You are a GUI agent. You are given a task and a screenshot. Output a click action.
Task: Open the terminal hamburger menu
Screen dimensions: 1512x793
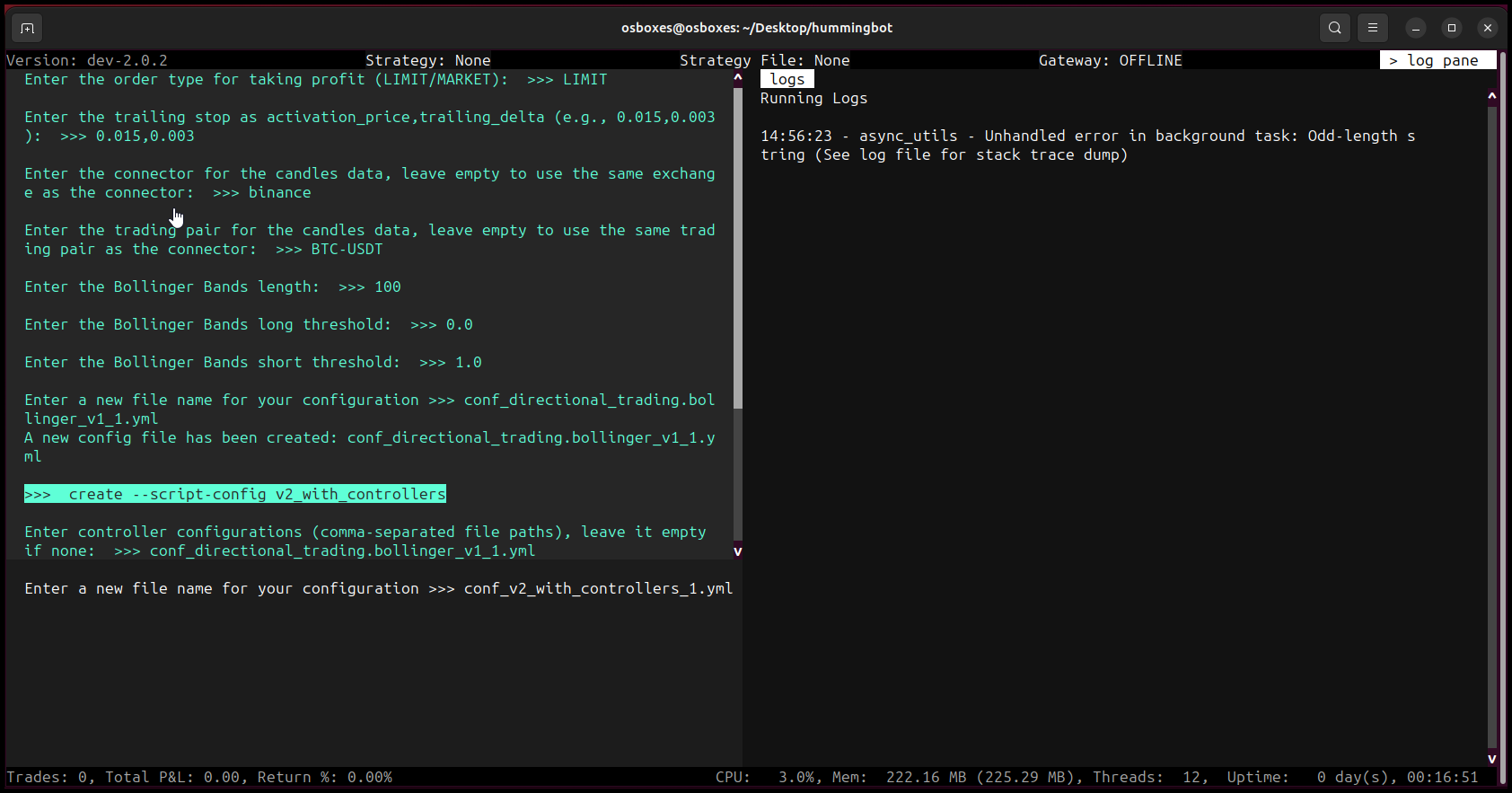pyautogui.click(x=1373, y=28)
